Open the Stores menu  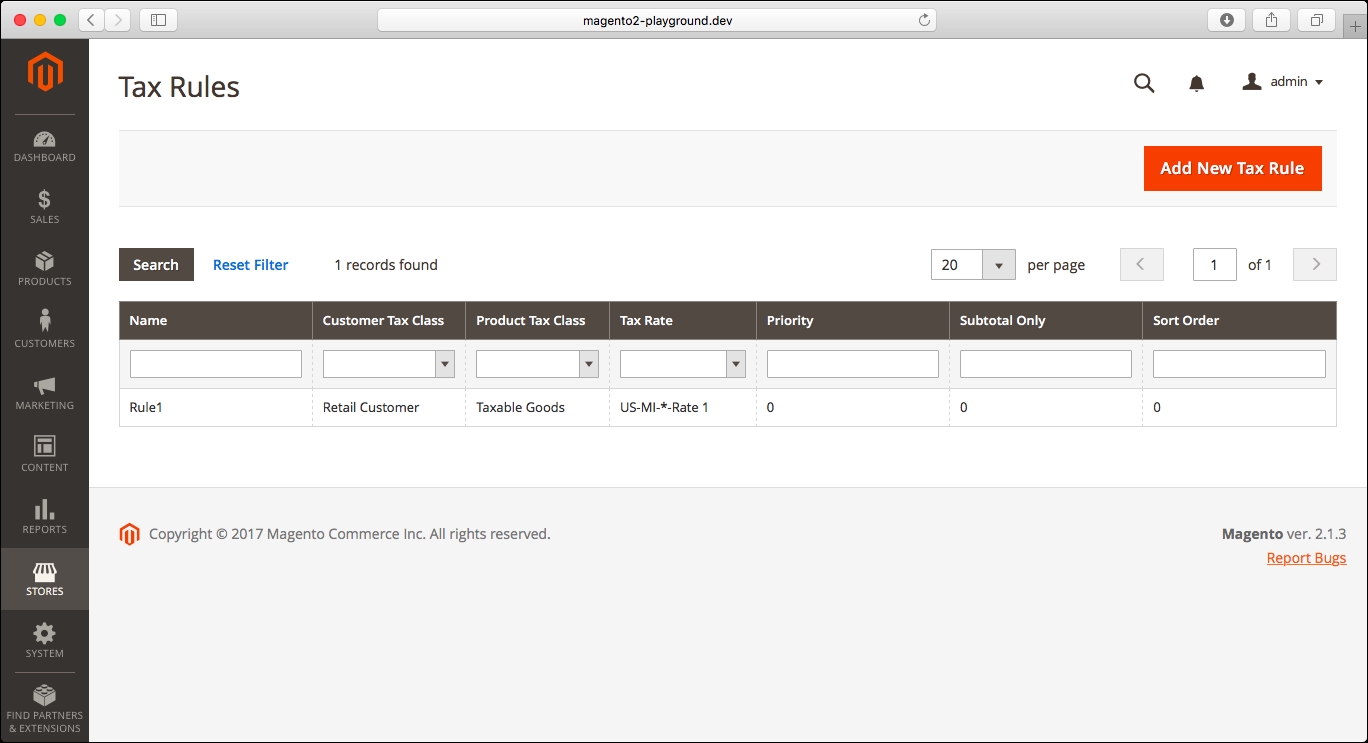click(x=44, y=579)
